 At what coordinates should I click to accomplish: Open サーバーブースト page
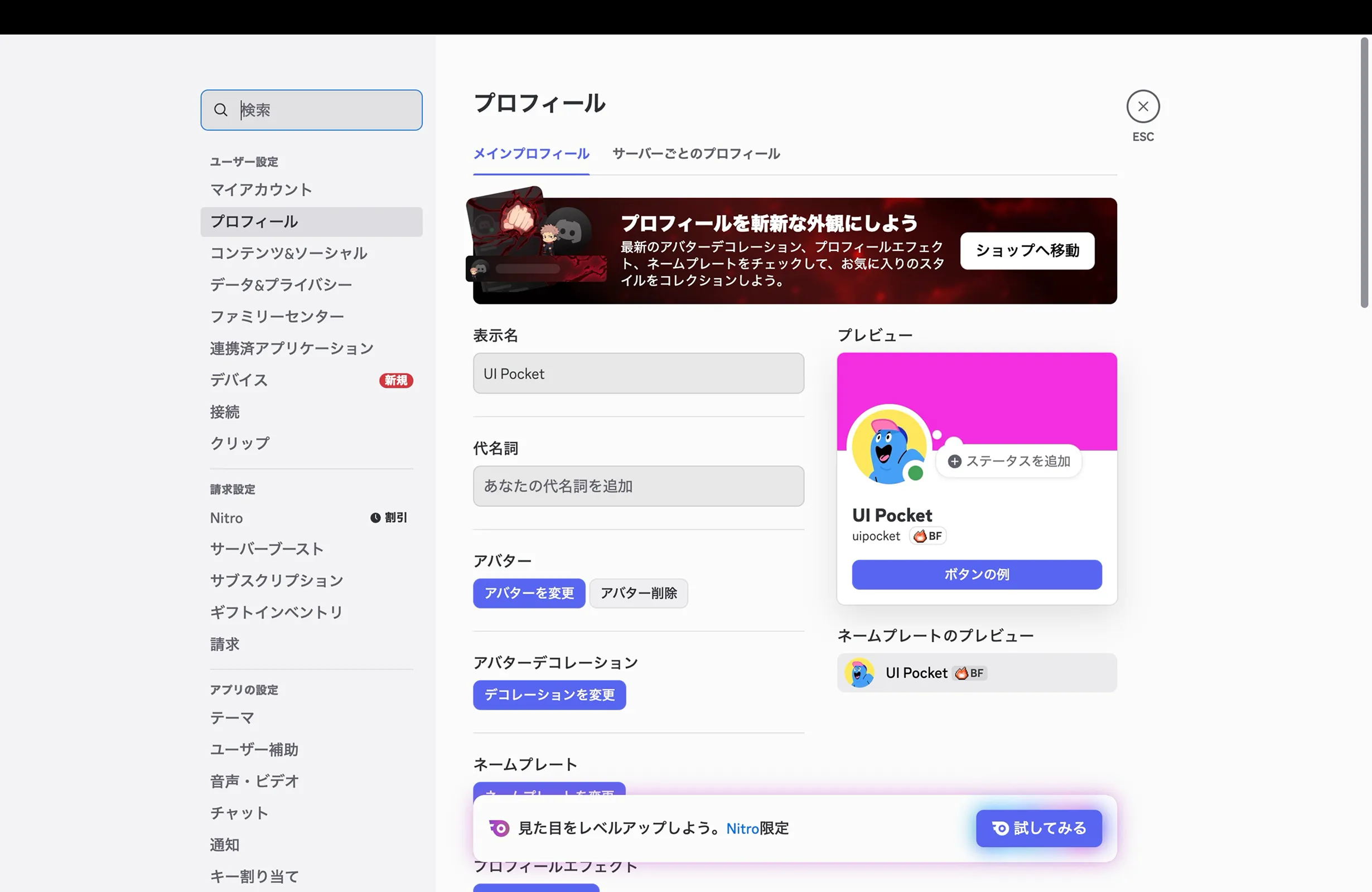tap(311, 549)
